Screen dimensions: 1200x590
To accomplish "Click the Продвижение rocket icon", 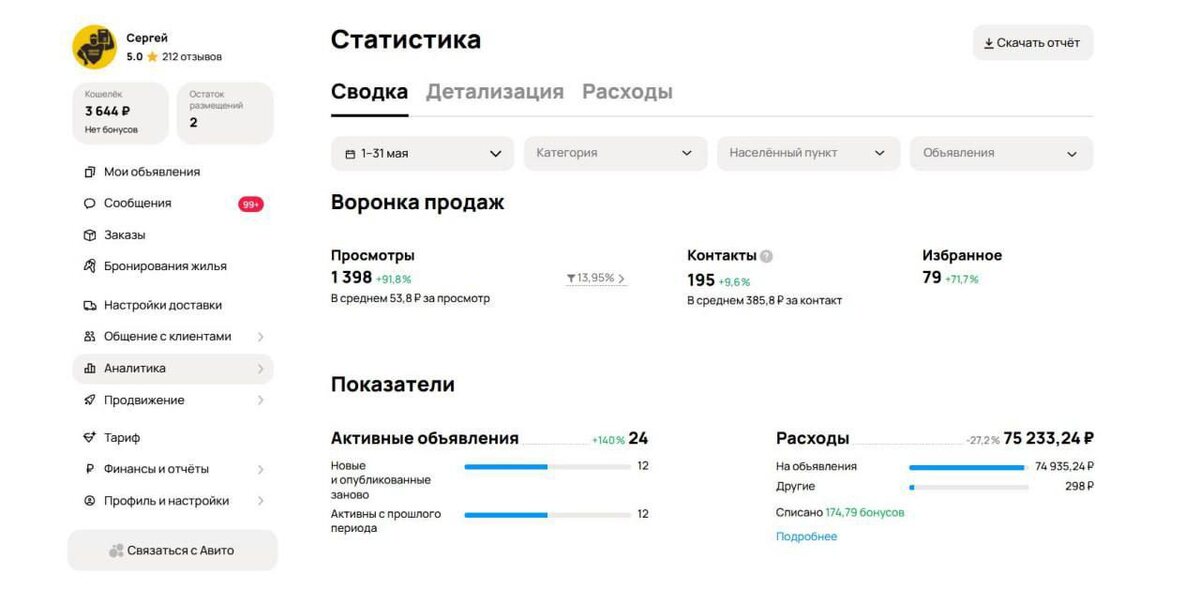I will [89, 400].
